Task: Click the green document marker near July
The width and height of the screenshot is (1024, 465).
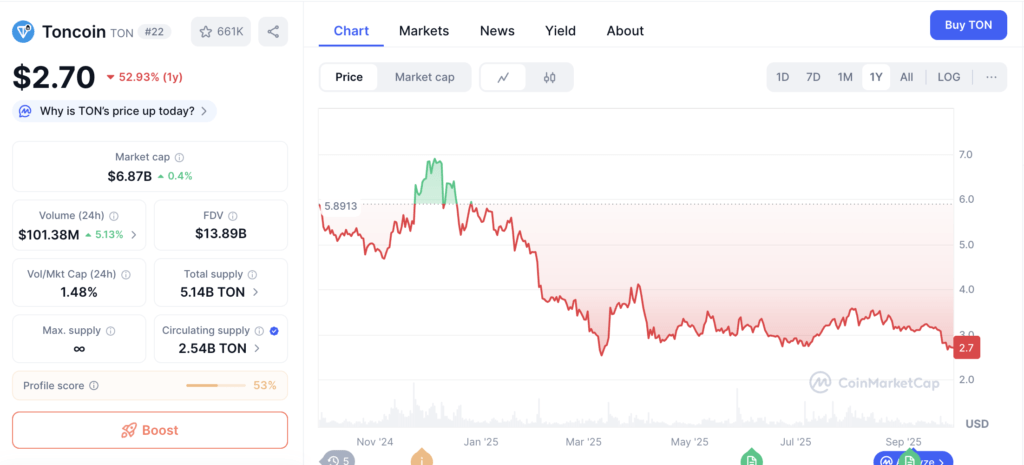Action: (752, 458)
